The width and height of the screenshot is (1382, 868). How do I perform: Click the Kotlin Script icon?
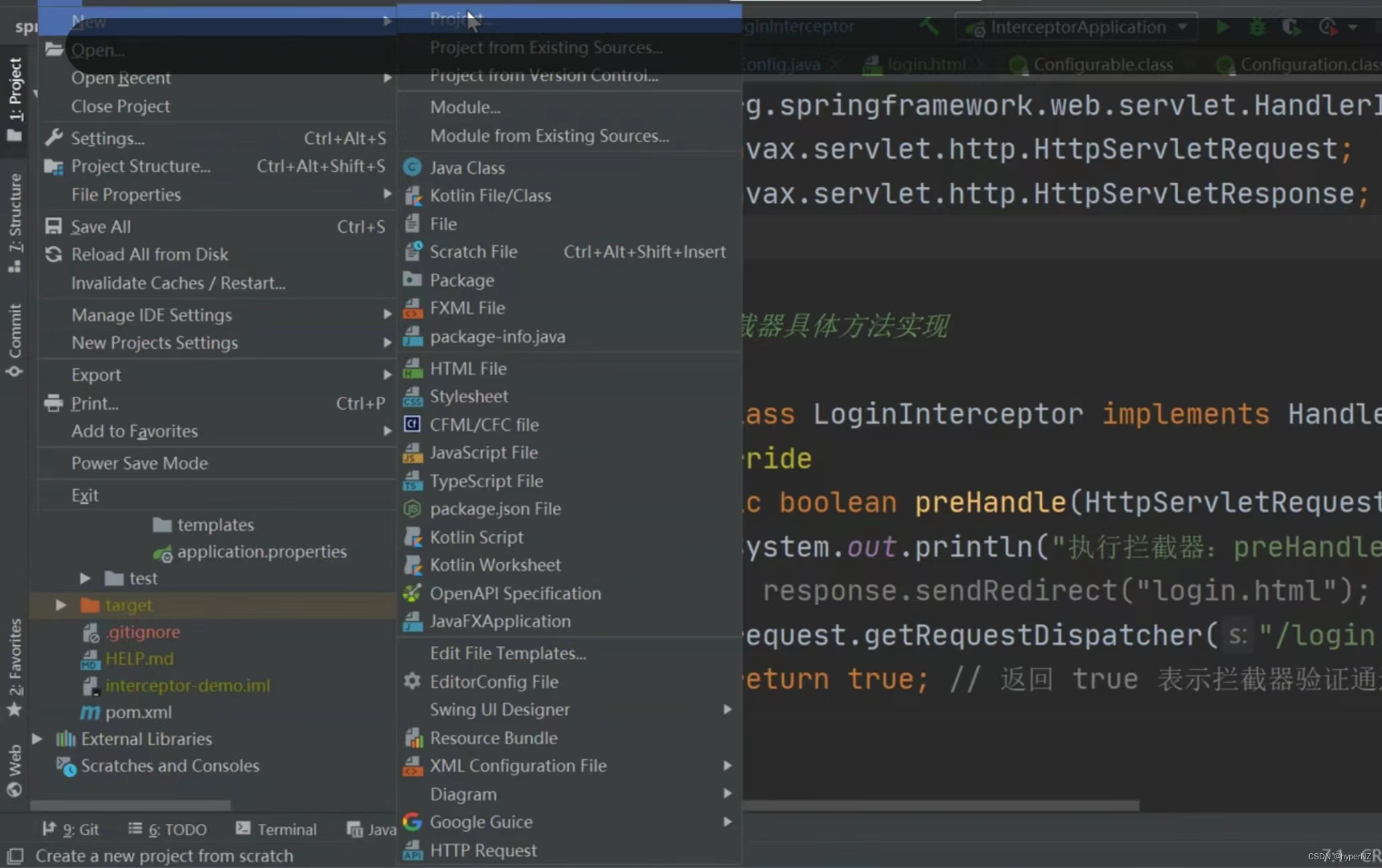pyautogui.click(x=412, y=537)
